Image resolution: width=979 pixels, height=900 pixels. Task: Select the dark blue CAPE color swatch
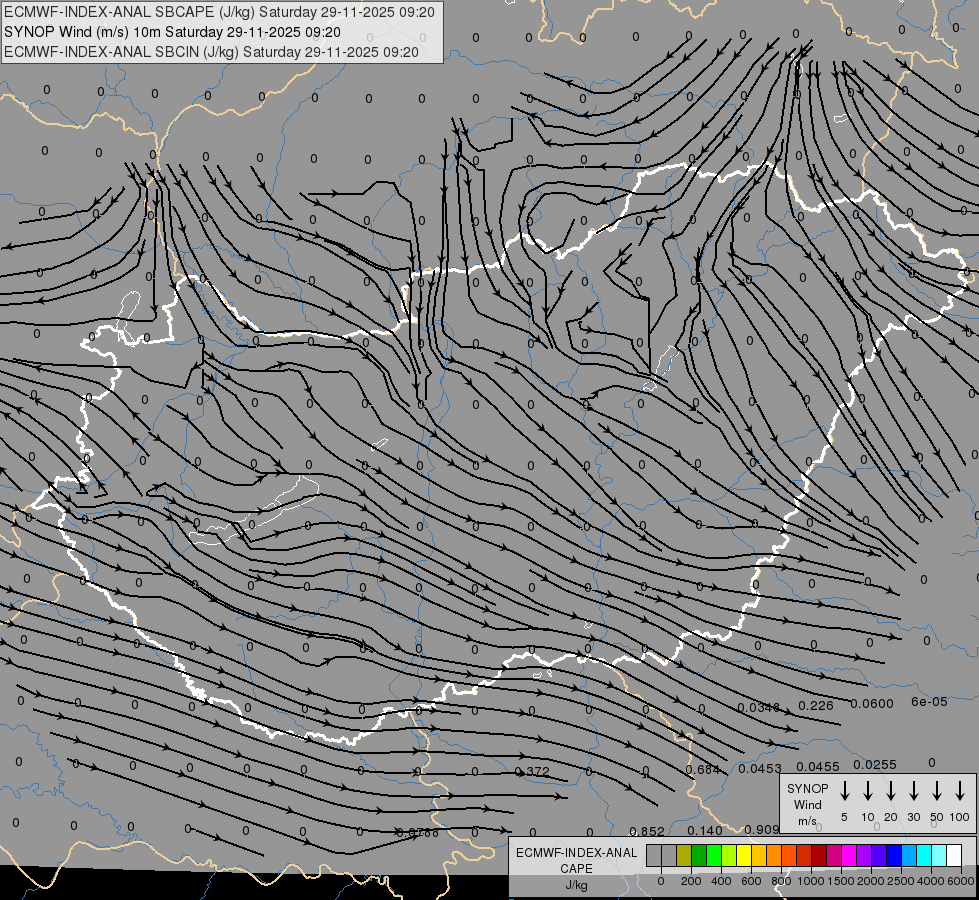pos(895,855)
